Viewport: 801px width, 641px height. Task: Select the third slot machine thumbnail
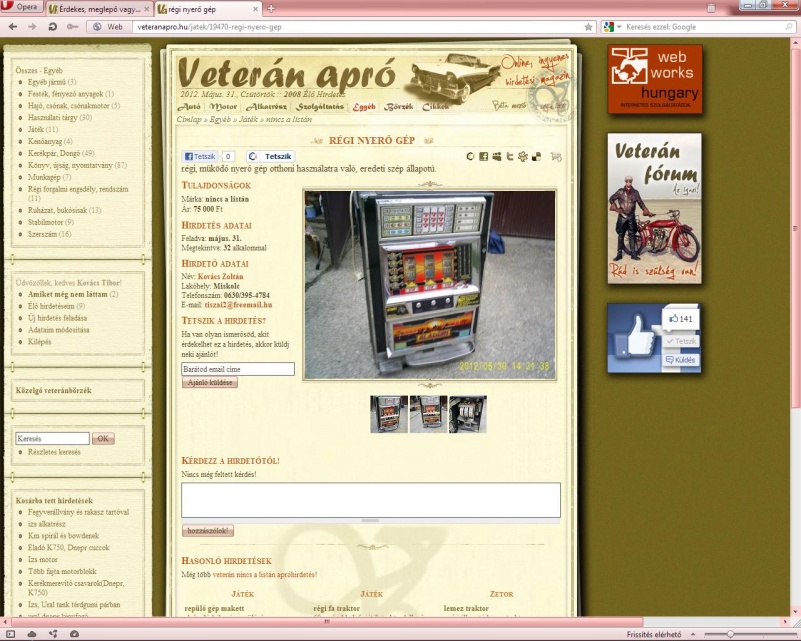click(x=467, y=414)
